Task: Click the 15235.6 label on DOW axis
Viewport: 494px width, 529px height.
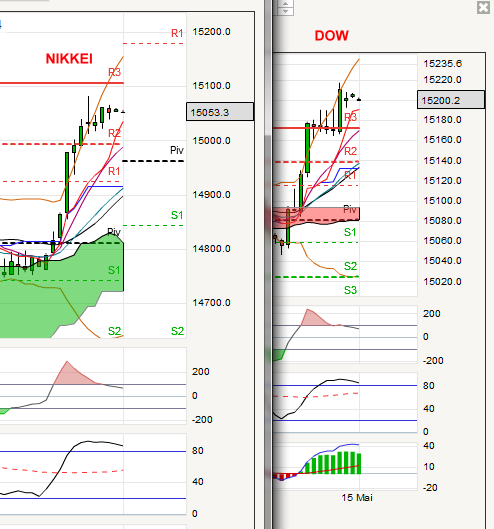Action: [442, 63]
